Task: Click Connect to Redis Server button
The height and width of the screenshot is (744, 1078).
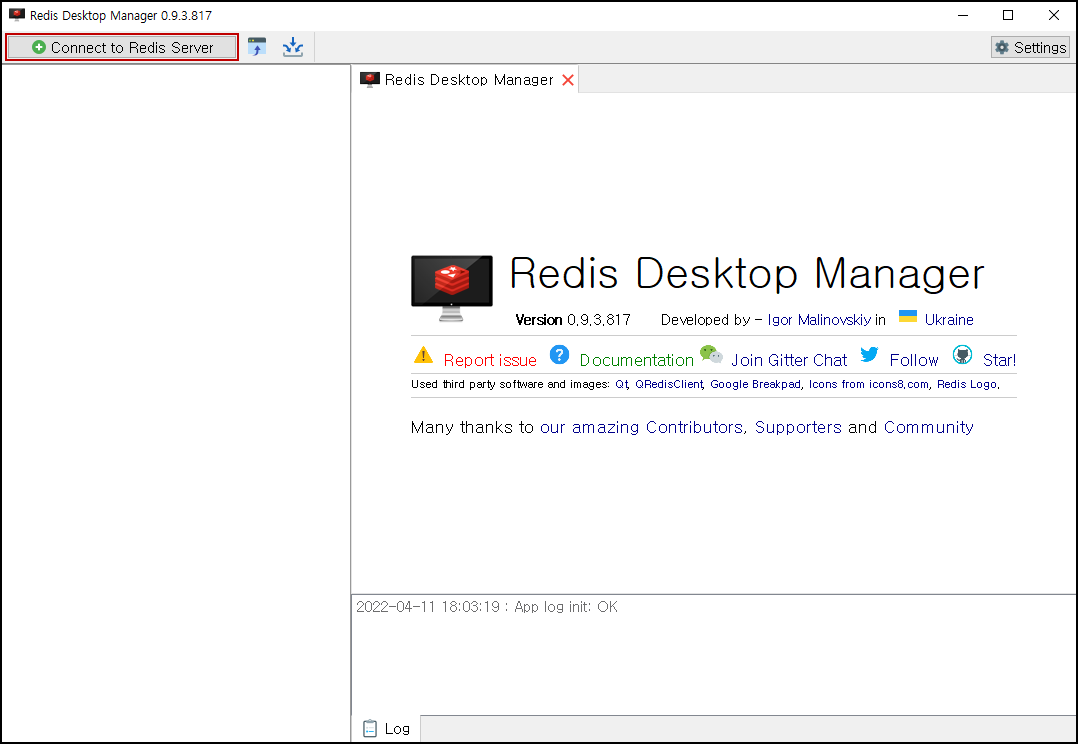Action: click(x=122, y=47)
